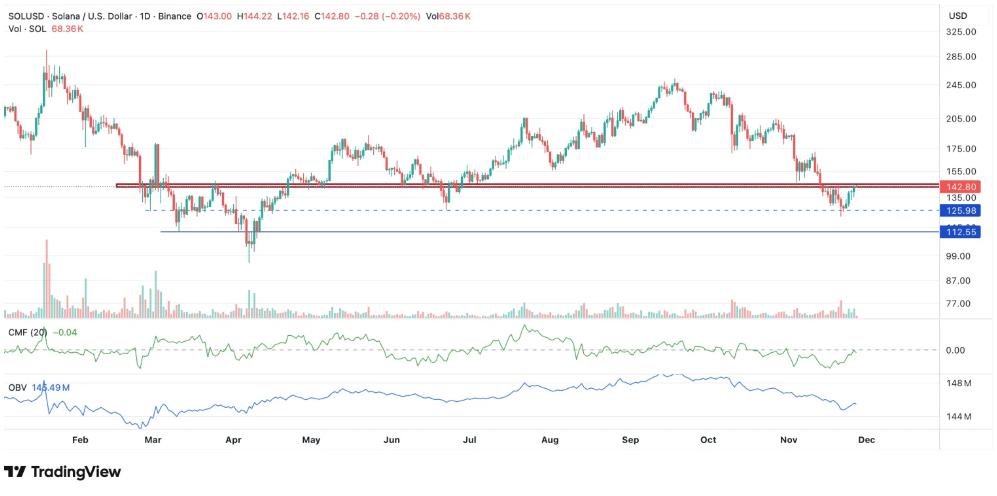Click the 148 M level on OBV axis
This screenshot has width=997, height=496.
tap(959, 384)
